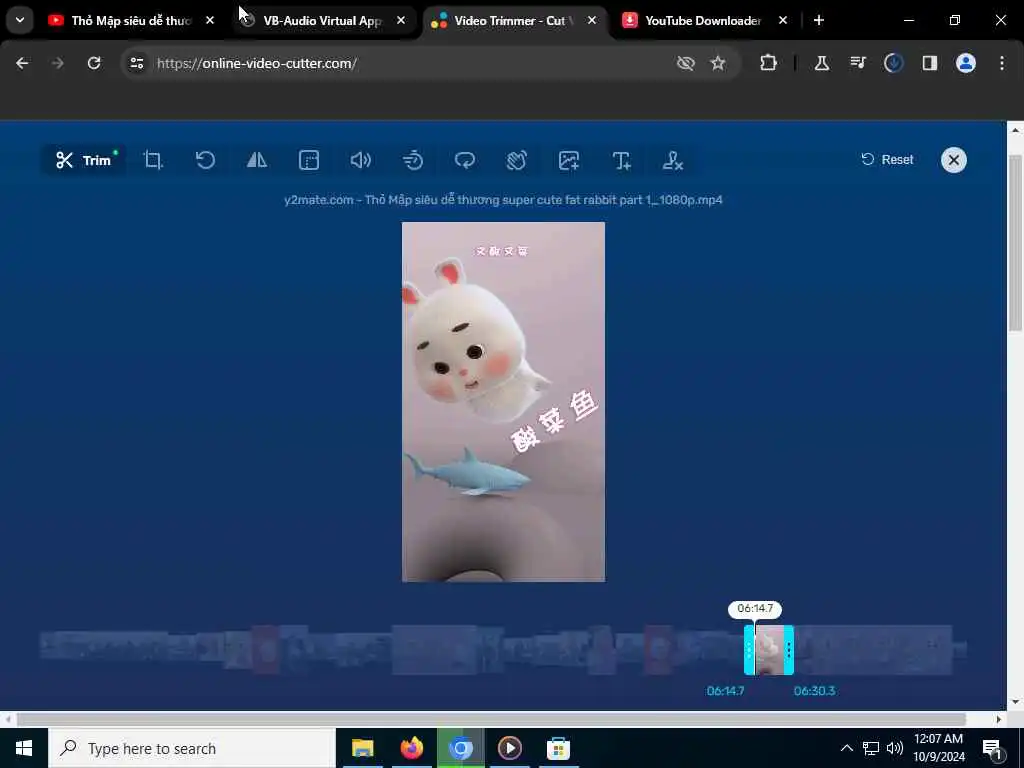The image size is (1024, 768).
Task: Show hidden system tray icons
Action: pos(846,748)
